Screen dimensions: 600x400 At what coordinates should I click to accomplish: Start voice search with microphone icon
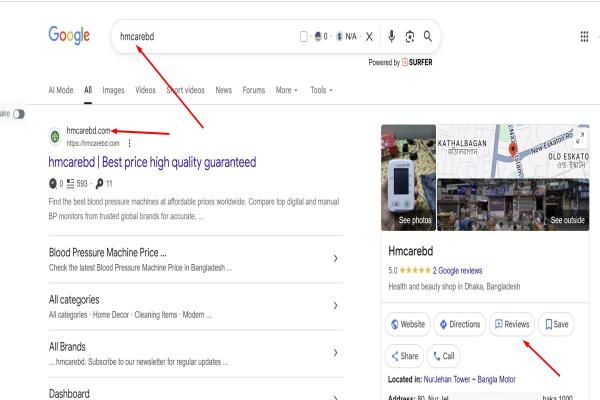(x=391, y=36)
